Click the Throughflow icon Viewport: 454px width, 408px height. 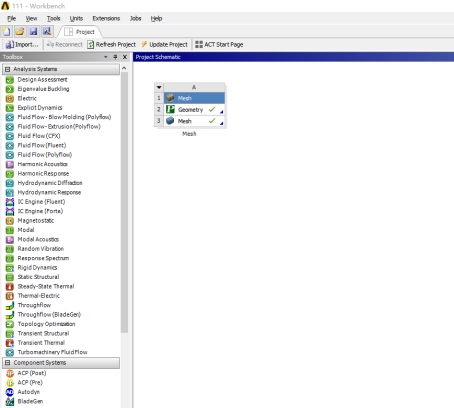[x=10, y=305]
